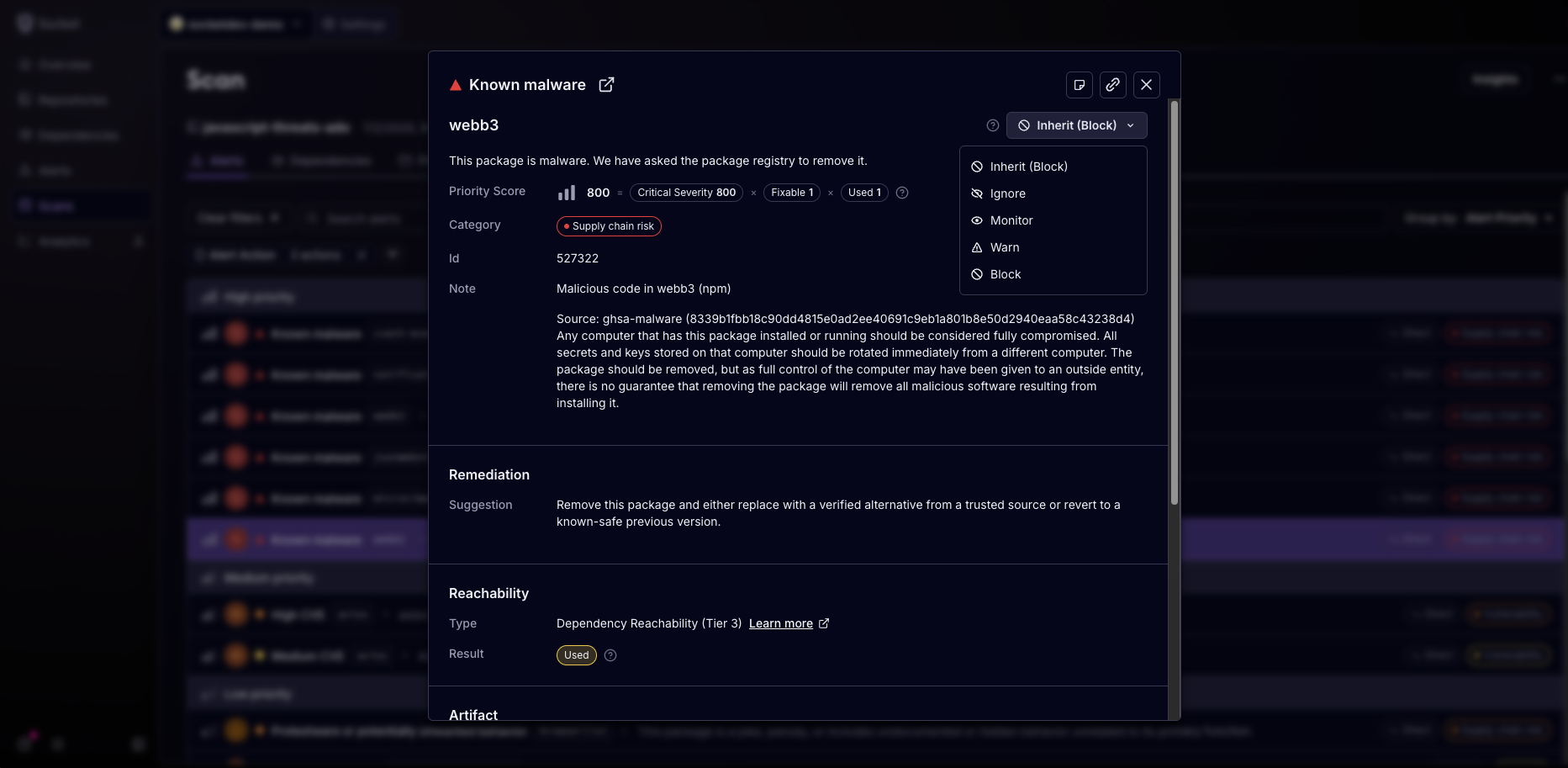This screenshot has height=768, width=1568.
Task: Select the Id value 527322
Action: tap(578, 258)
